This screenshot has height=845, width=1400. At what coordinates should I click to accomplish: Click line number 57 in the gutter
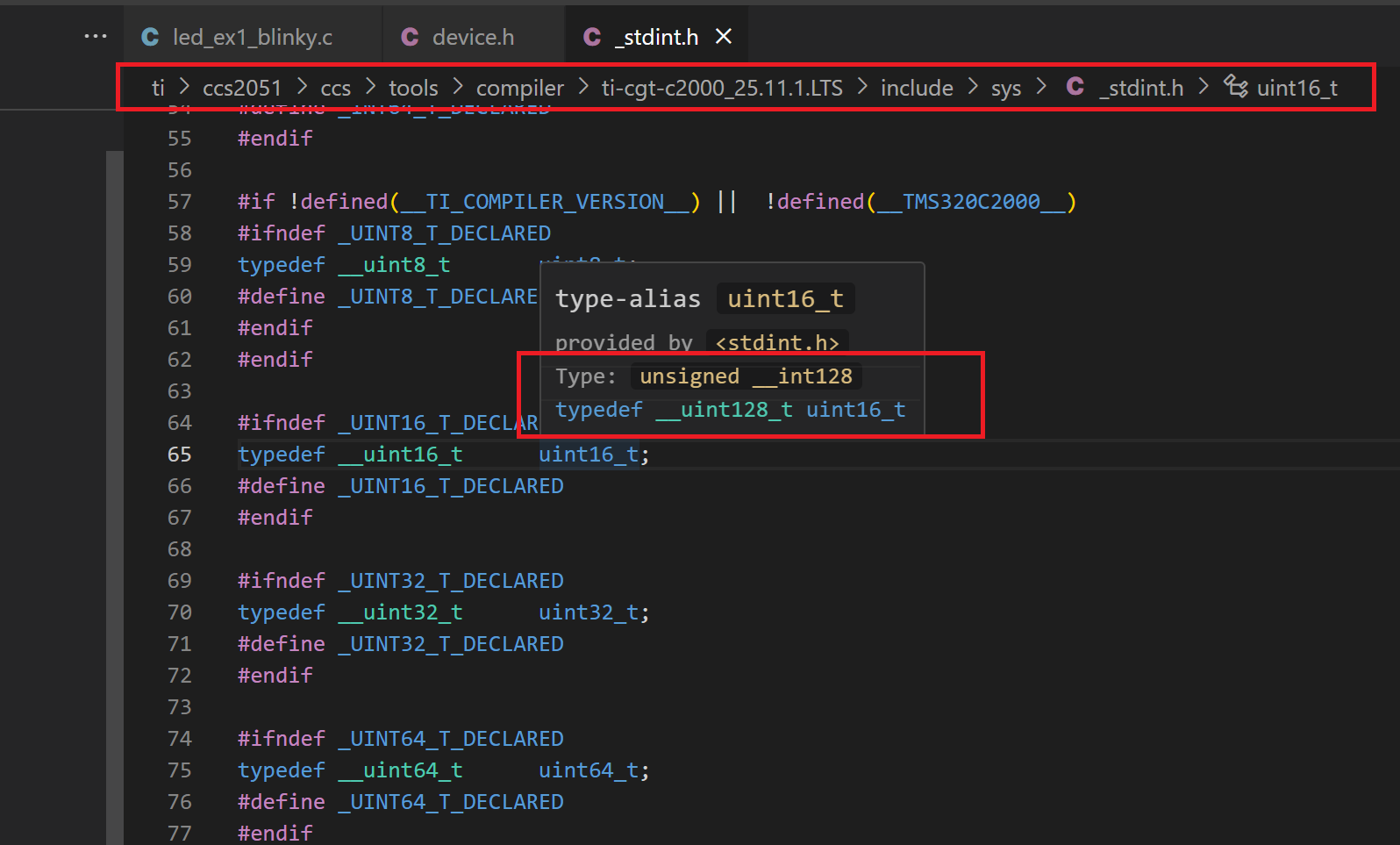tap(179, 202)
